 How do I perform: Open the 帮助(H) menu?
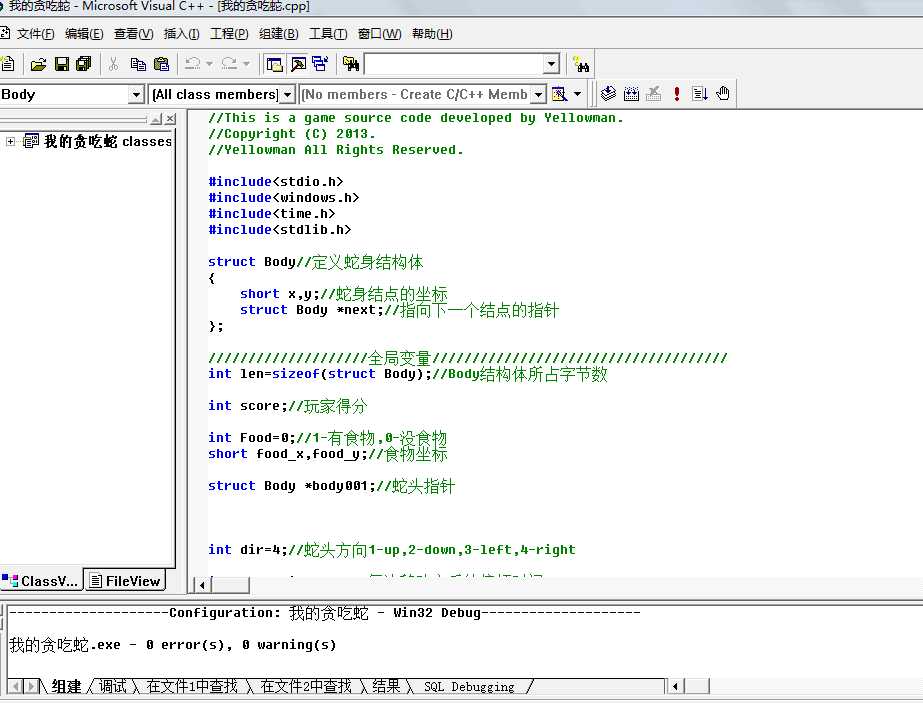point(432,34)
